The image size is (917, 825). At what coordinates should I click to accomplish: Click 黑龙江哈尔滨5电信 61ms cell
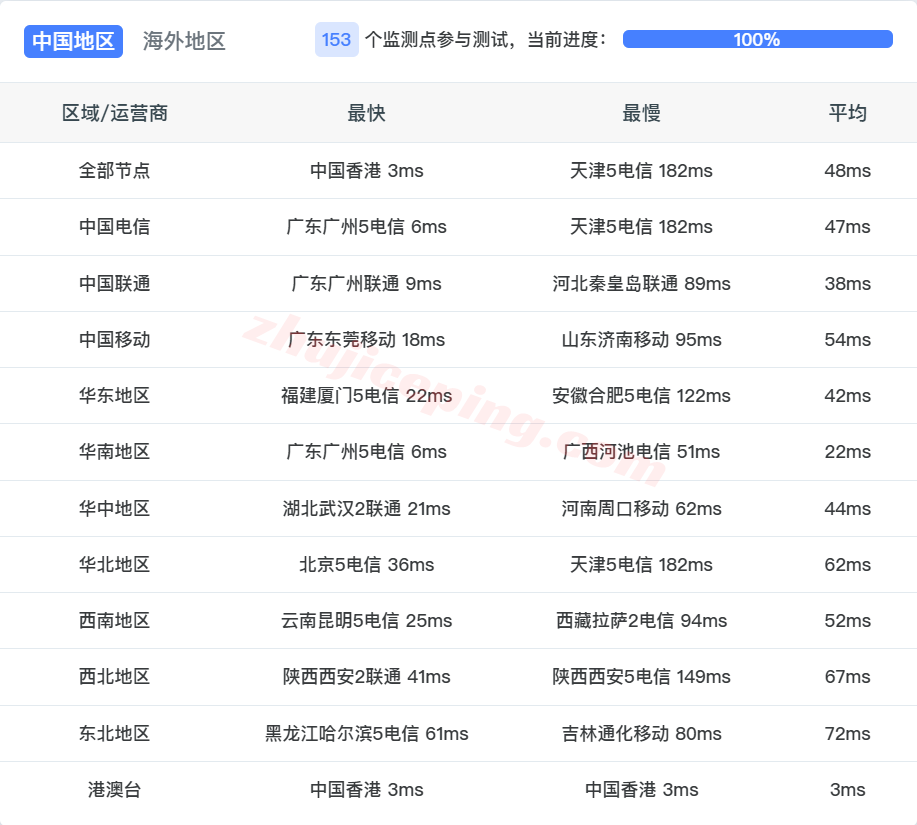[367, 733]
